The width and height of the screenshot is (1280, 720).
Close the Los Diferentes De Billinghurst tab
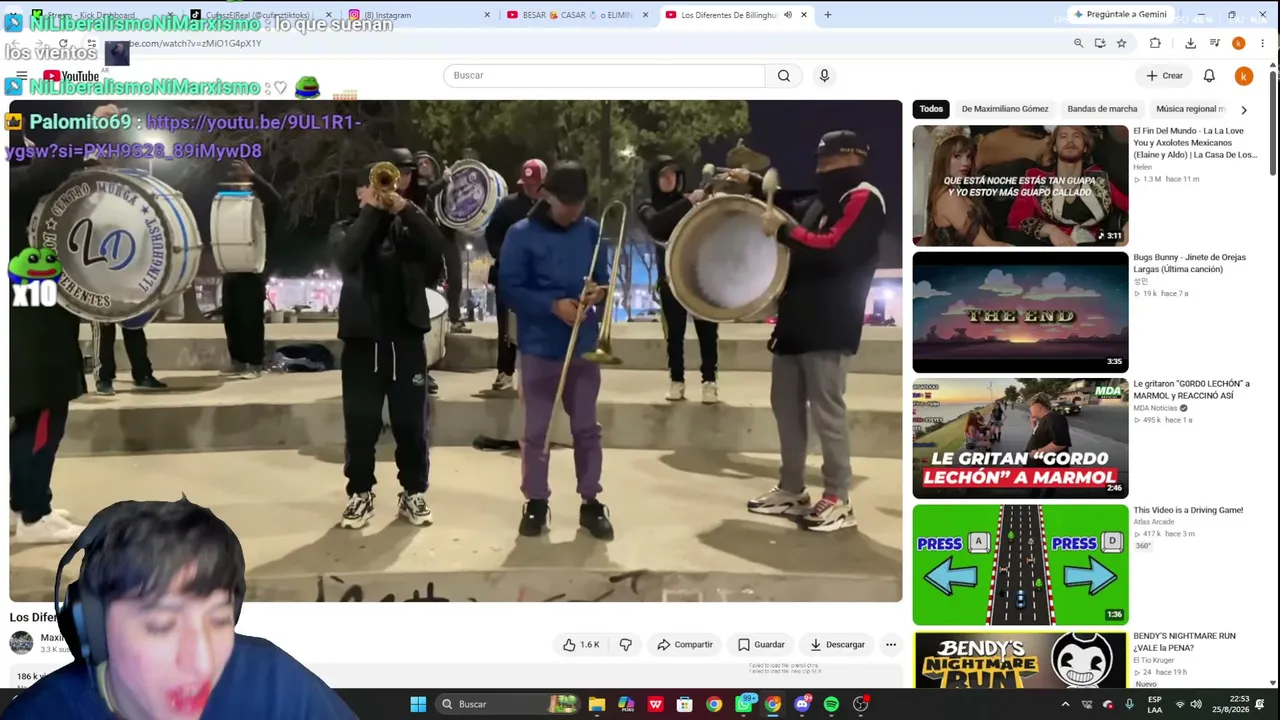(803, 15)
